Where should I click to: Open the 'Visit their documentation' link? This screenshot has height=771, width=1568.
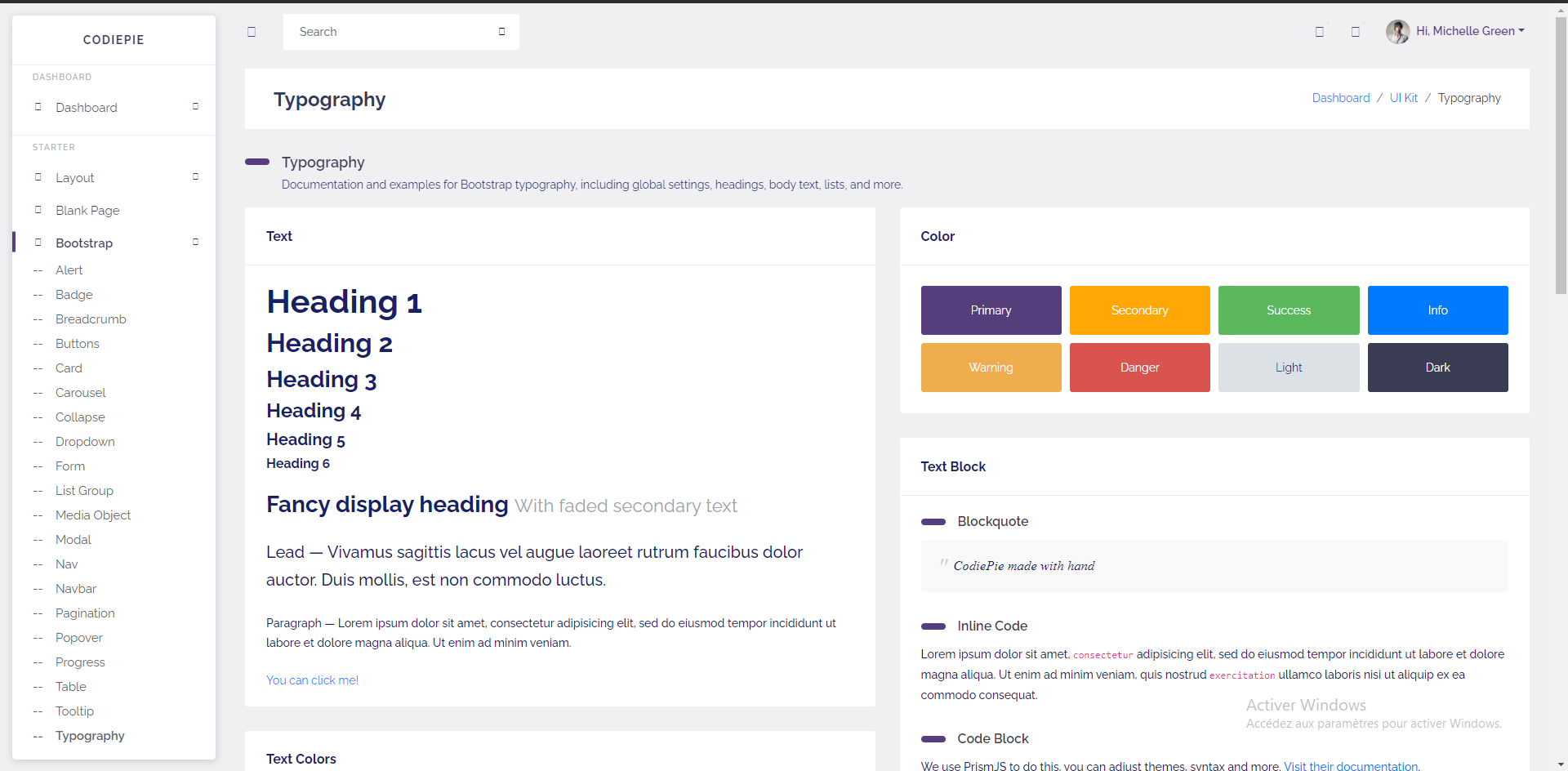click(1351, 766)
